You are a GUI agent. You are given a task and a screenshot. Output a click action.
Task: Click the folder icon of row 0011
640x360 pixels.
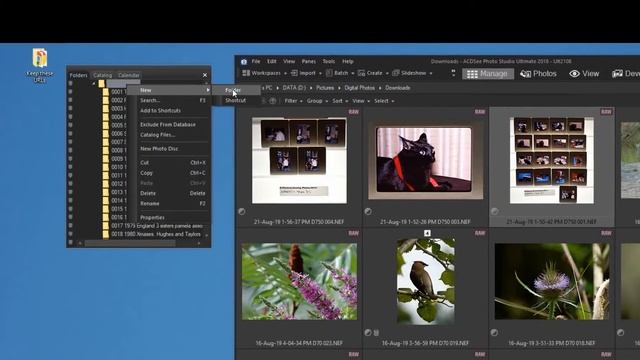(106, 176)
